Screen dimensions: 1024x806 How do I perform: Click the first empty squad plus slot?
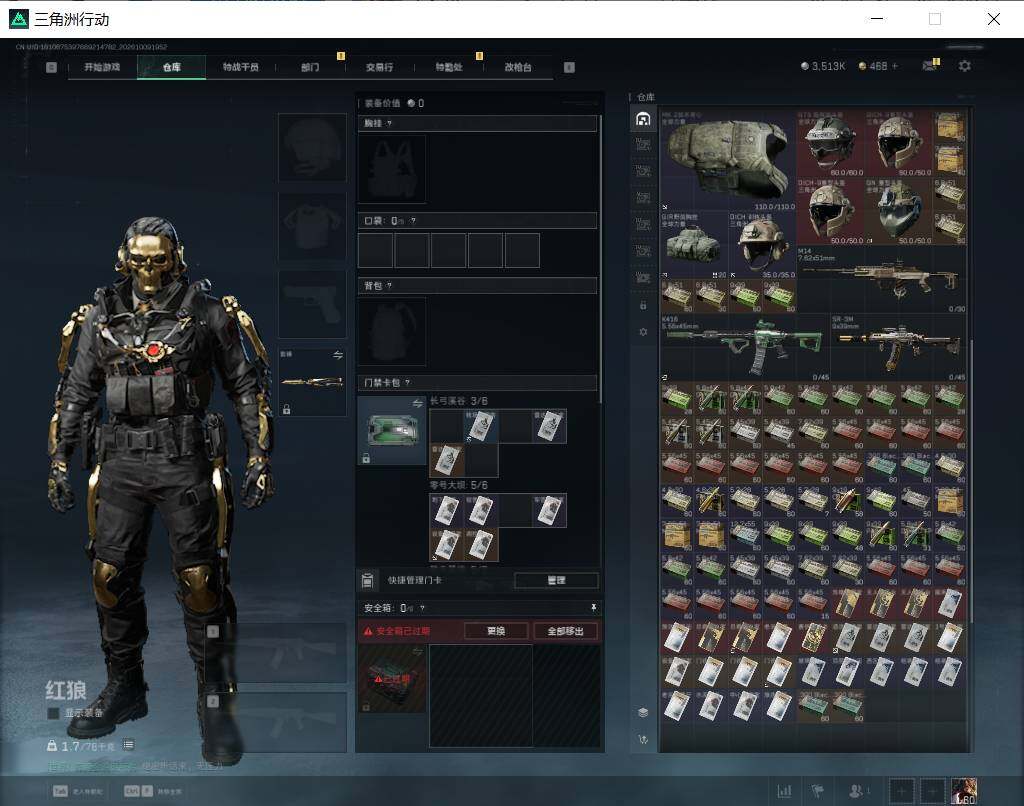(x=901, y=791)
